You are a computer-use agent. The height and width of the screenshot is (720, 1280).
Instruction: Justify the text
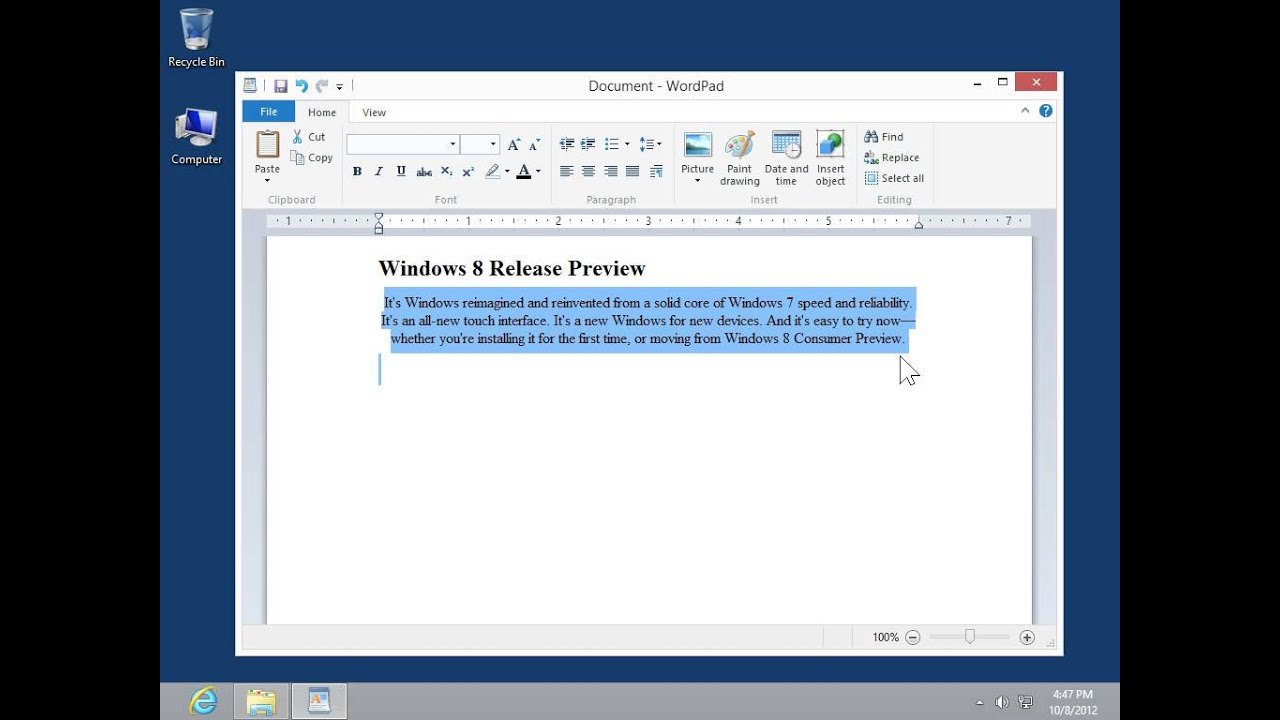(x=632, y=172)
